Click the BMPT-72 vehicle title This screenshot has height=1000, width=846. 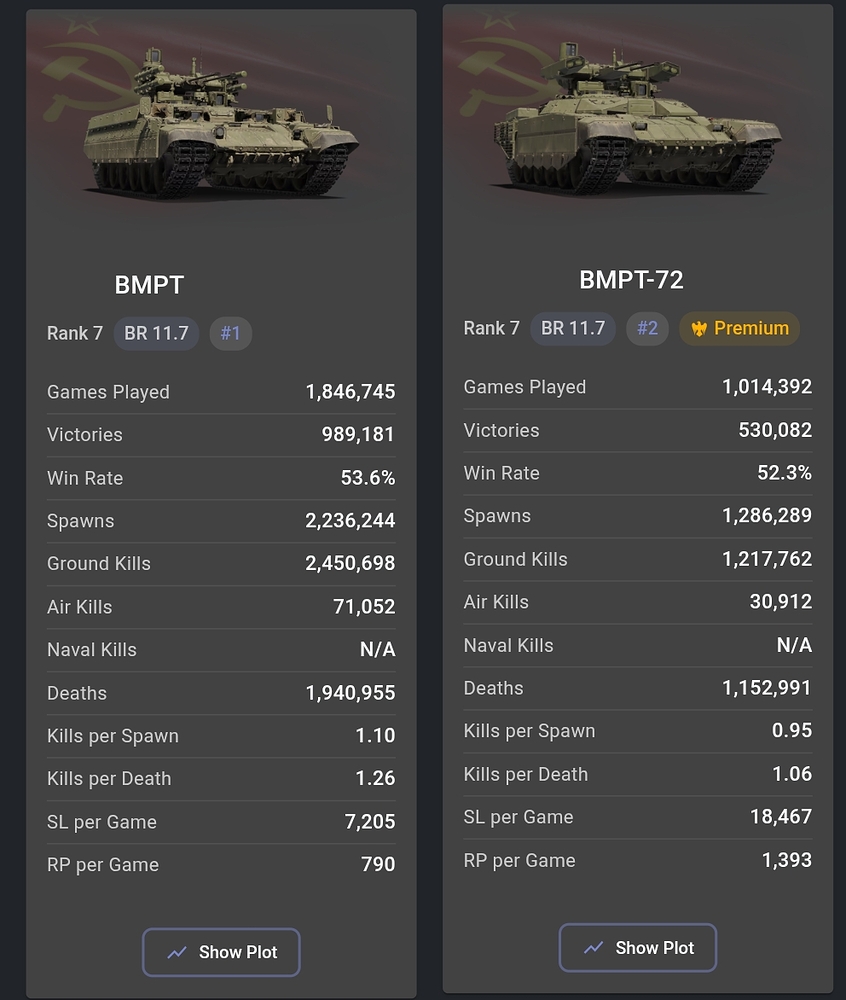[x=631, y=279]
